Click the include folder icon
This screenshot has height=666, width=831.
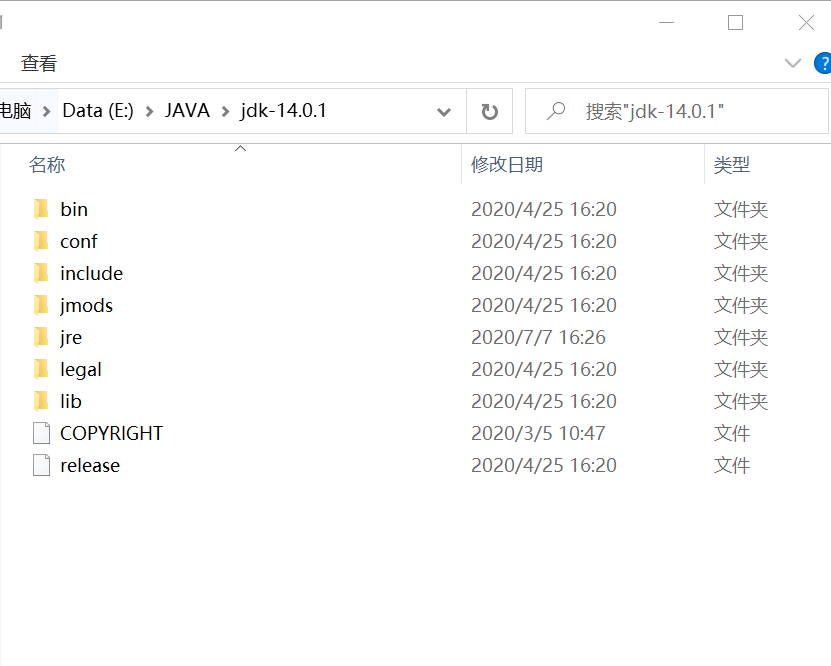pyautogui.click(x=41, y=273)
